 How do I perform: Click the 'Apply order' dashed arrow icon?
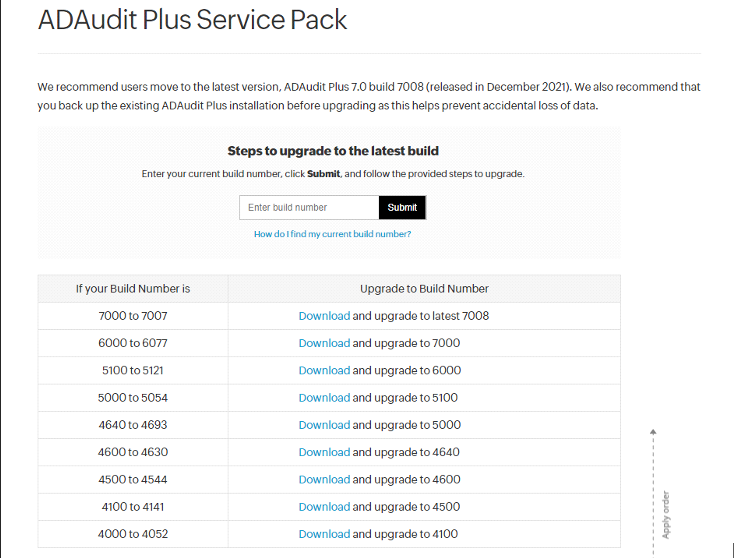coord(653,492)
